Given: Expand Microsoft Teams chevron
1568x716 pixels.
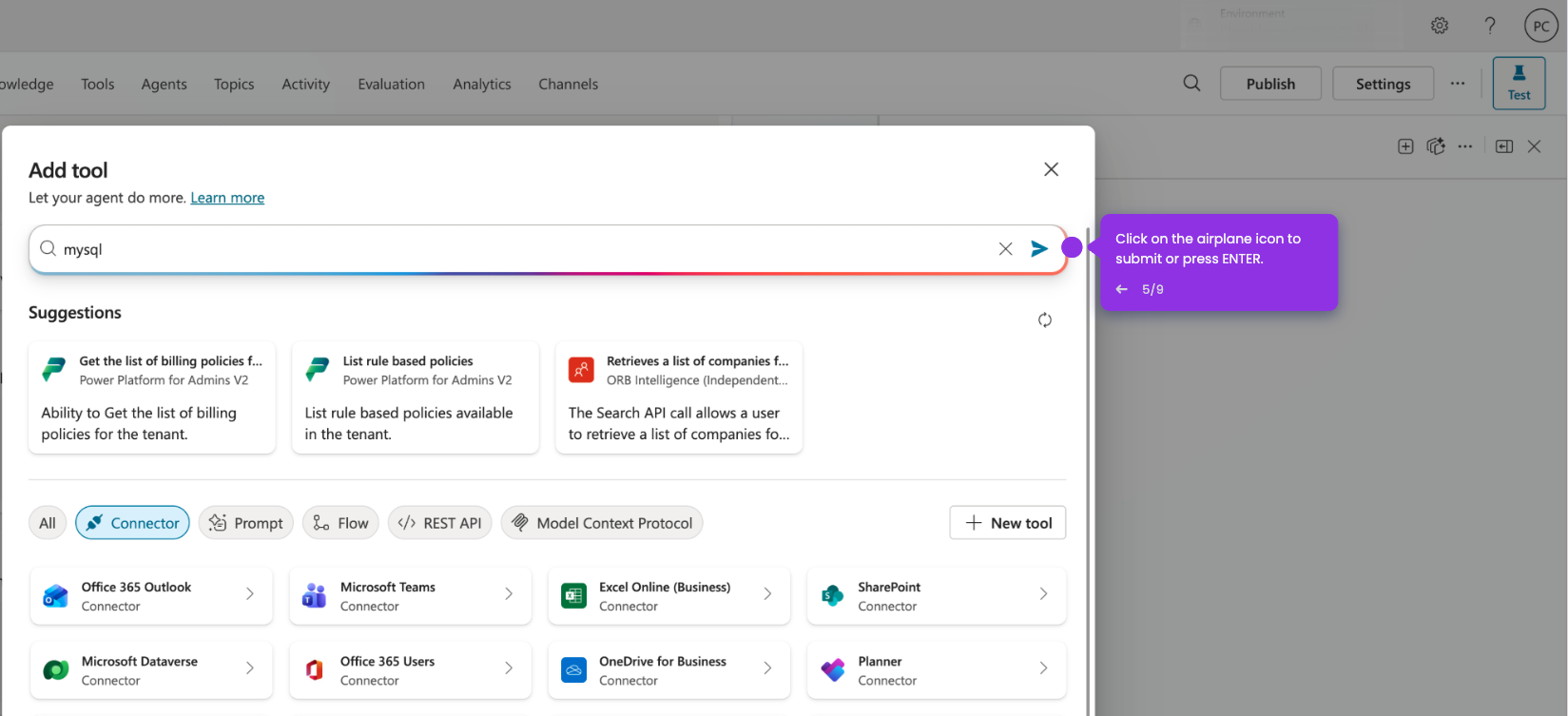Looking at the screenshot, I should coord(509,593).
